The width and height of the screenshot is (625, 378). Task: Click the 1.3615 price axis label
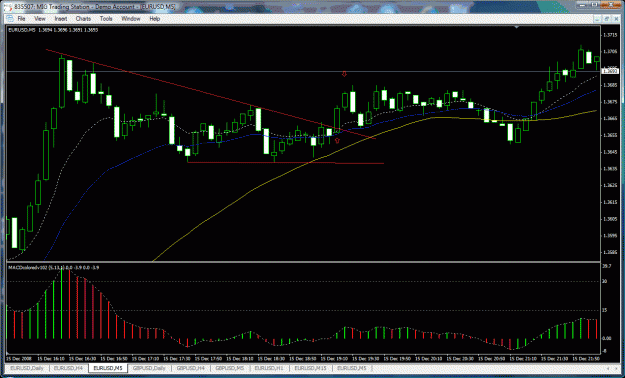(x=609, y=202)
